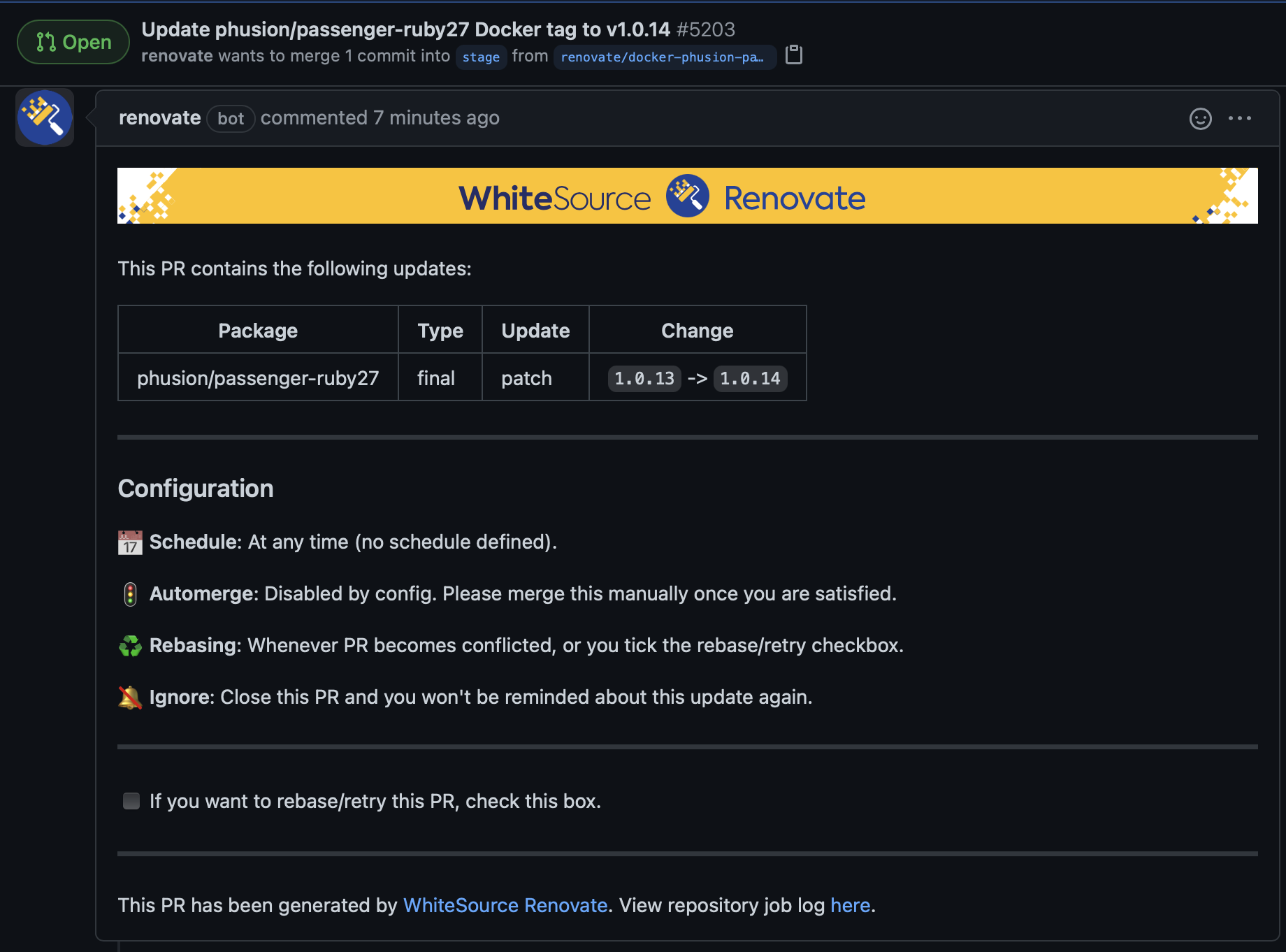The image size is (1286, 952).
Task: Click the commented 7 minutes ago timestamp
Action: pyautogui.click(x=380, y=117)
